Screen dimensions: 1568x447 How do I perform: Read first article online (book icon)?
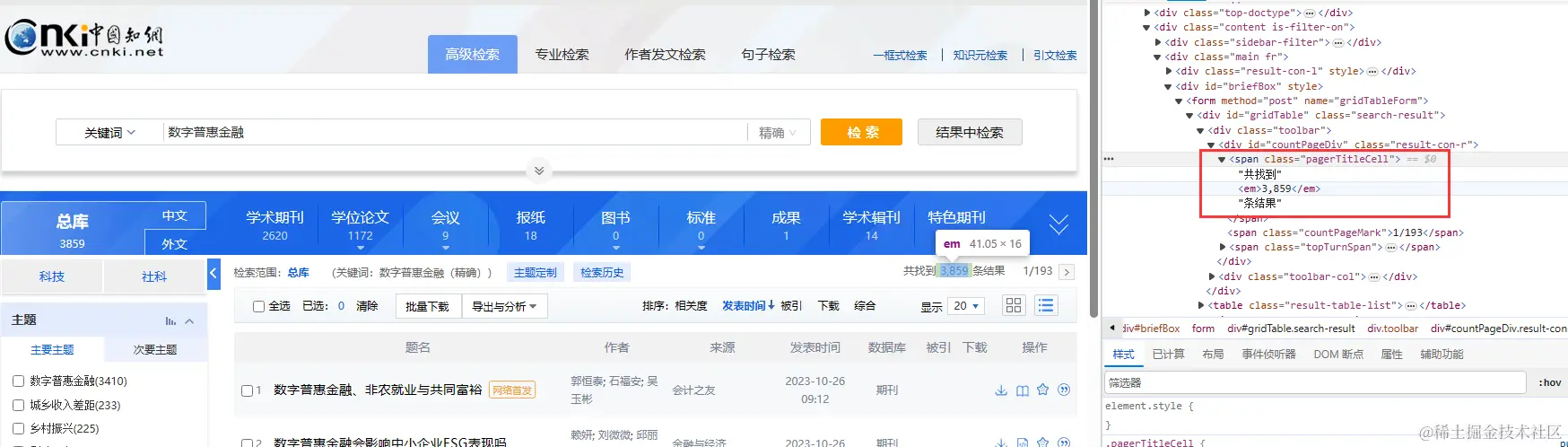coord(1023,390)
